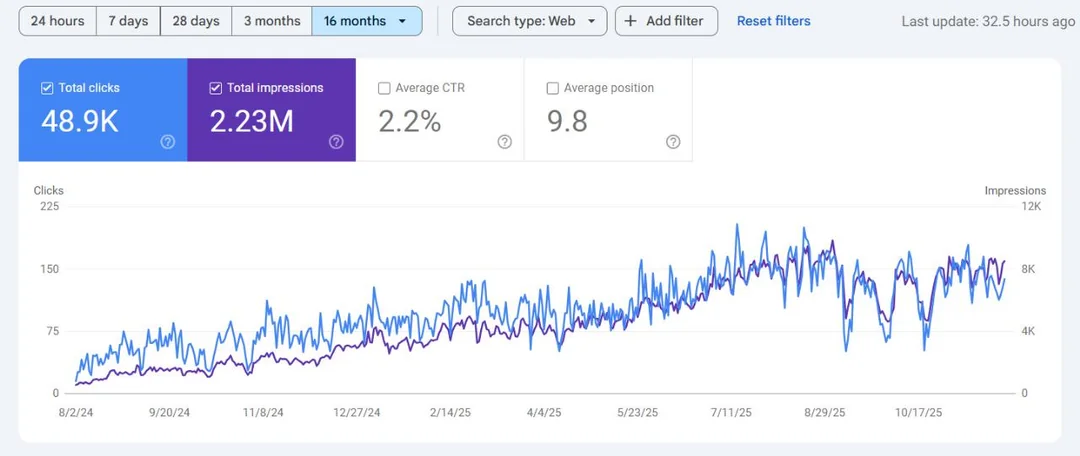
Task: Click the 2.23M impressions value
Action: tap(251, 122)
